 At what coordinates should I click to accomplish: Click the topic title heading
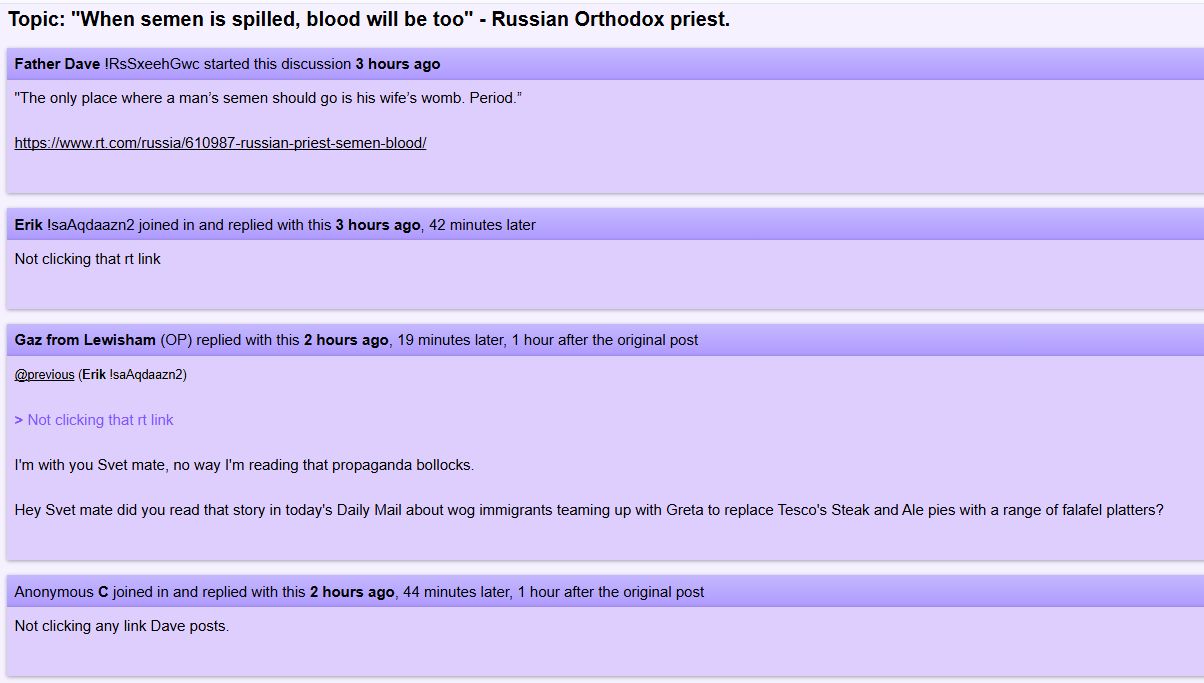coord(369,20)
